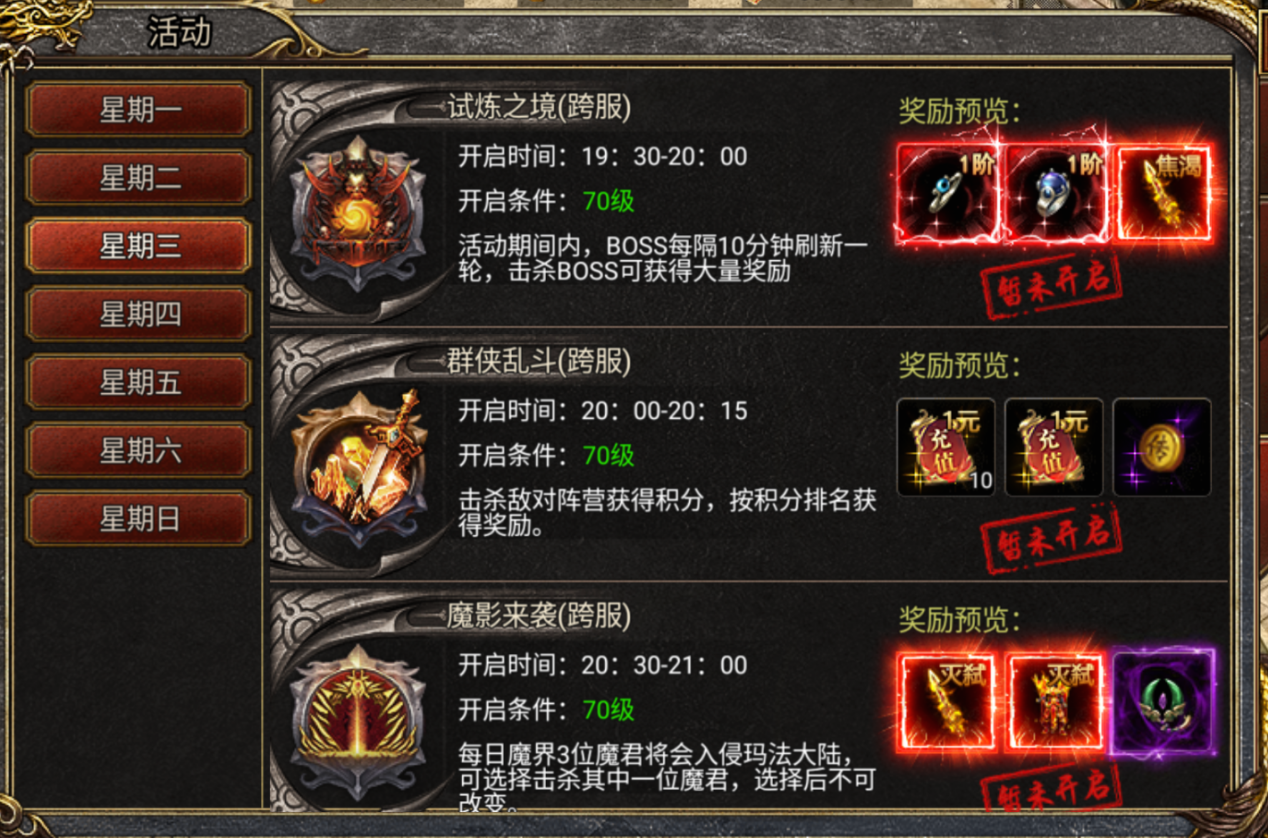This screenshot has width=1268, height=838.
Task: Tap the 1元 充值 reward with count 10
Action: [946, 447]
